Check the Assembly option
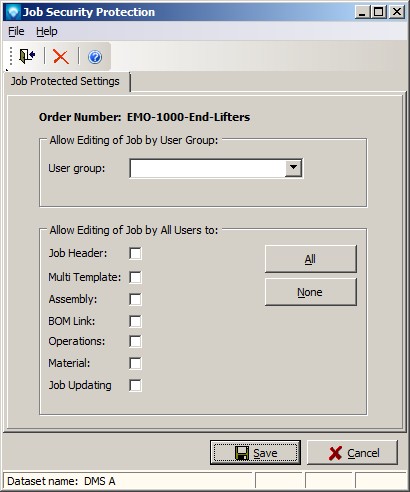Screen dimensions: 410x492 [x=135, y=299]
